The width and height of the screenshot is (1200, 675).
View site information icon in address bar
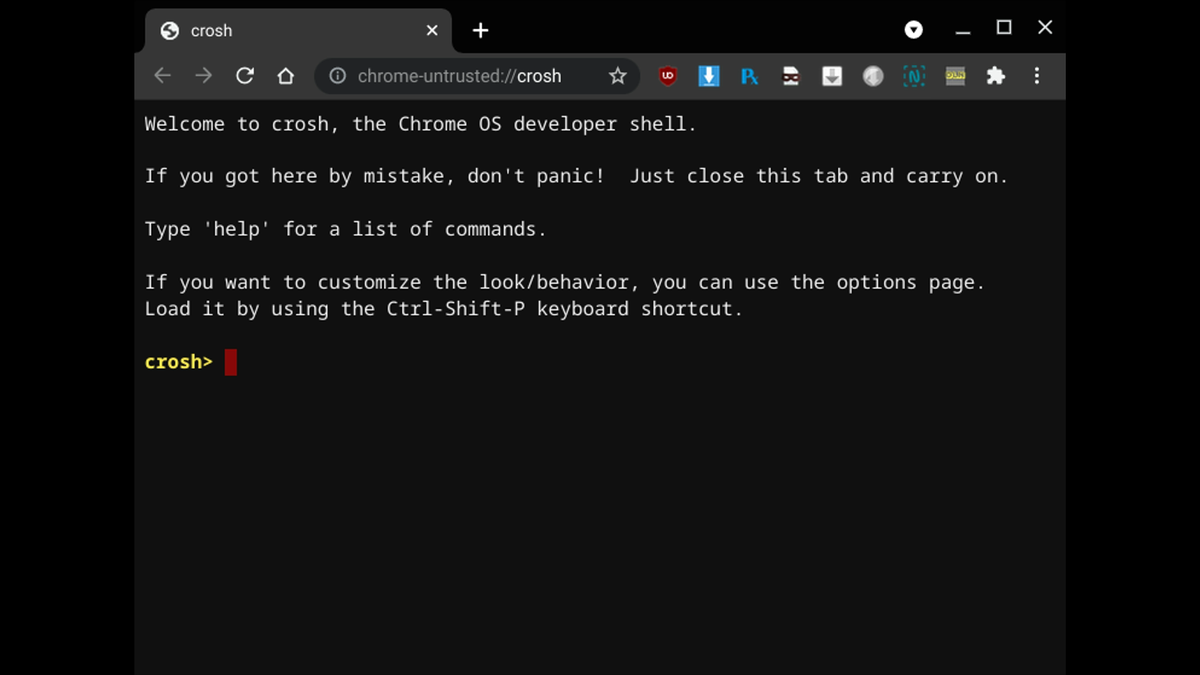click(338, 76)
